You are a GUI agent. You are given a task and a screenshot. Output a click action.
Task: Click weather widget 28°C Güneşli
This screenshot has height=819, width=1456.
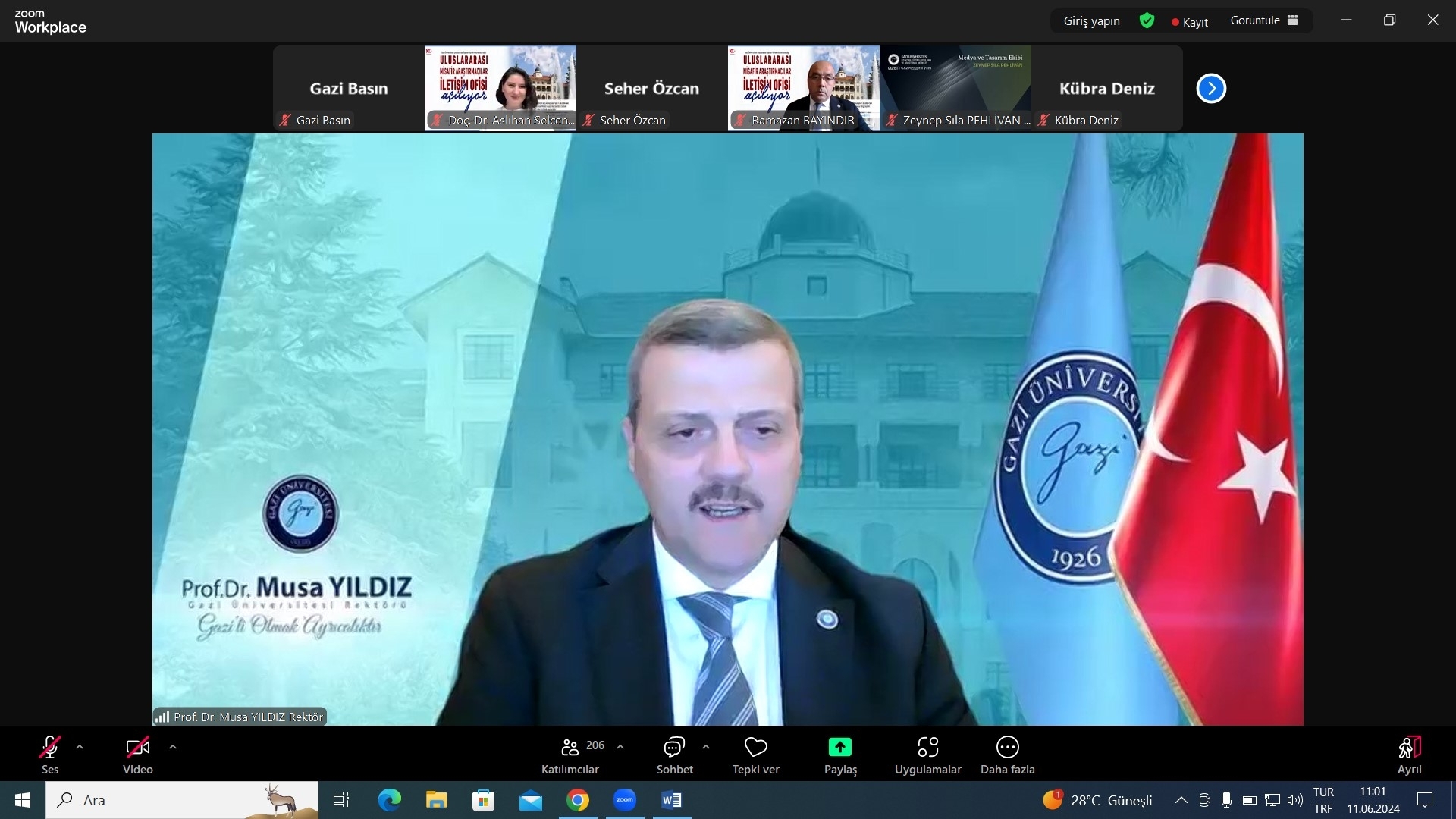(1097, 800)
